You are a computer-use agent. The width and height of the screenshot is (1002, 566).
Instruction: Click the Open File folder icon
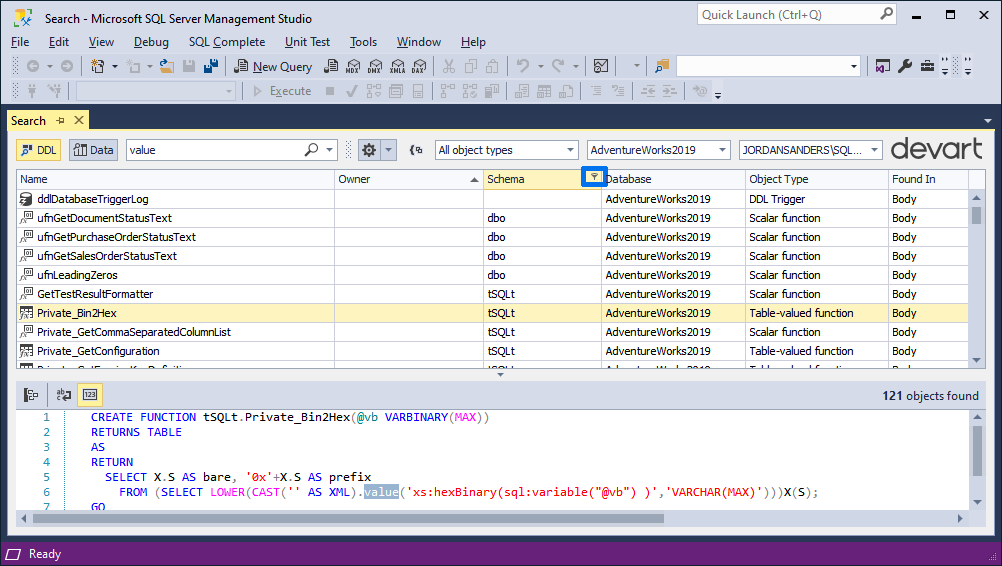click(x=167, y=66)
